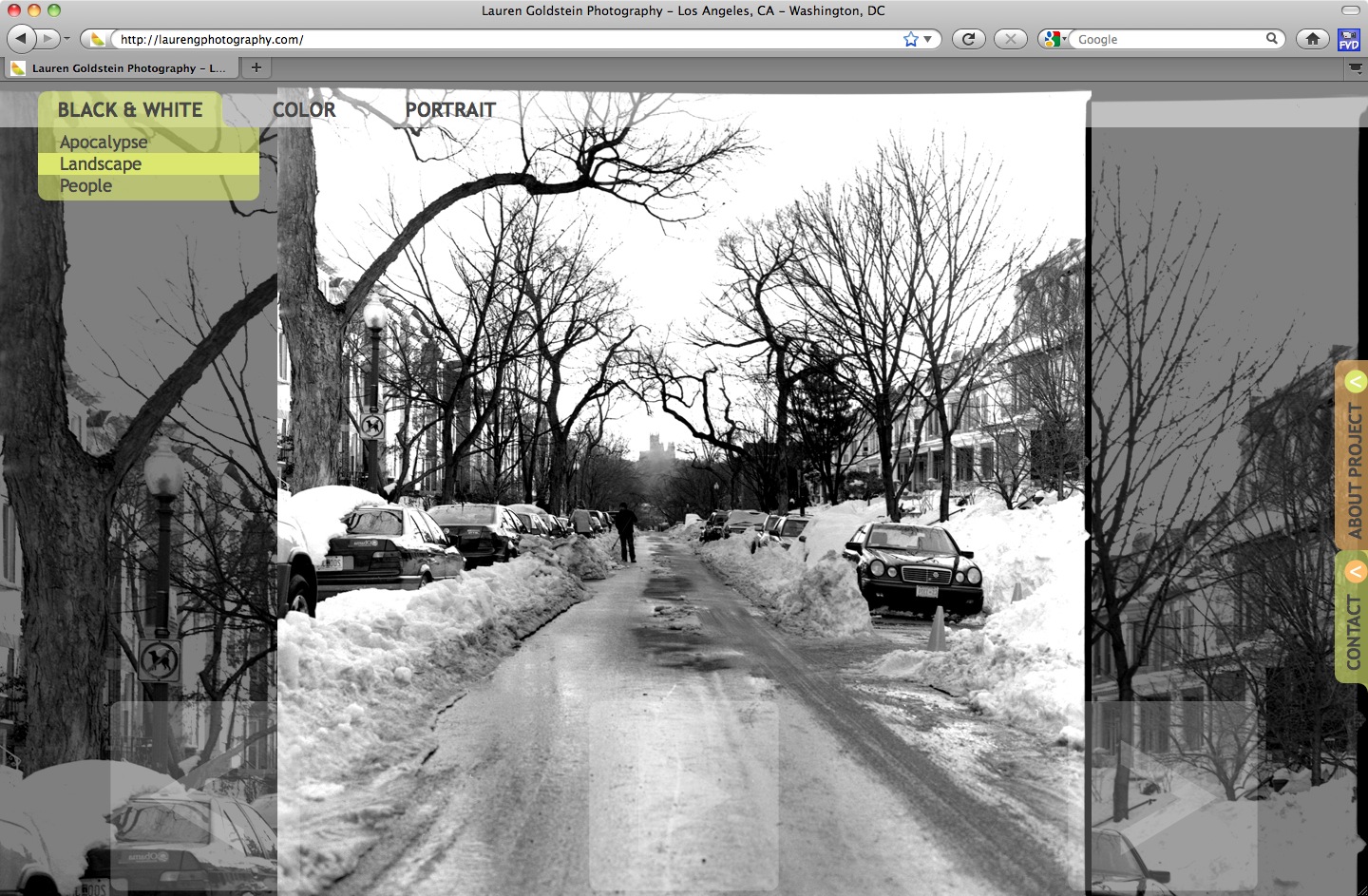Click the Stop loading X icon
The height and width of the screenshot is (896, 1368).
pyautogui.click(x=1010, y=39)
